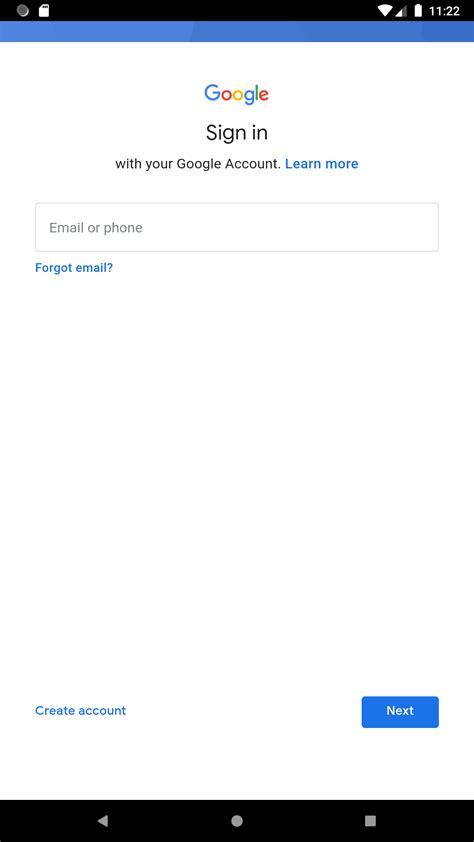The image size is (474, 842).
Task: Tap the circular notification icon at top-left
Action: tap(23, 11)
